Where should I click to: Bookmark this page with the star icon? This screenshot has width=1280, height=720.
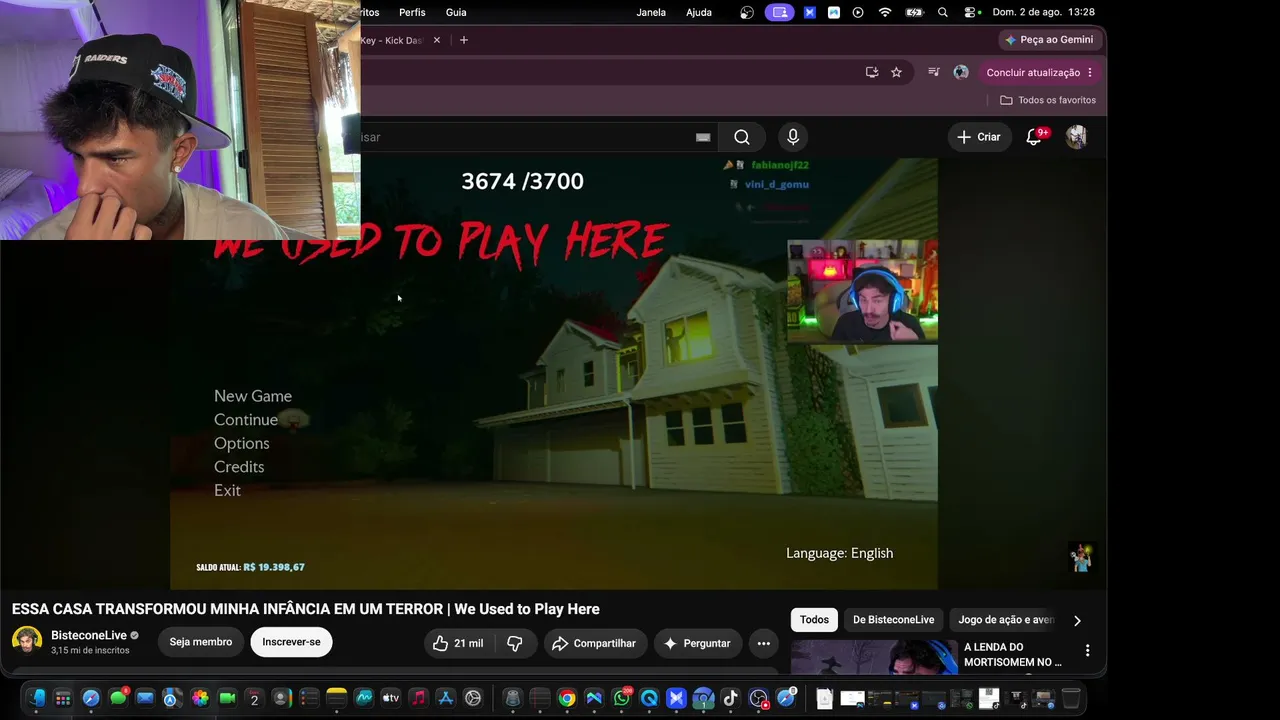pos(896,72)
